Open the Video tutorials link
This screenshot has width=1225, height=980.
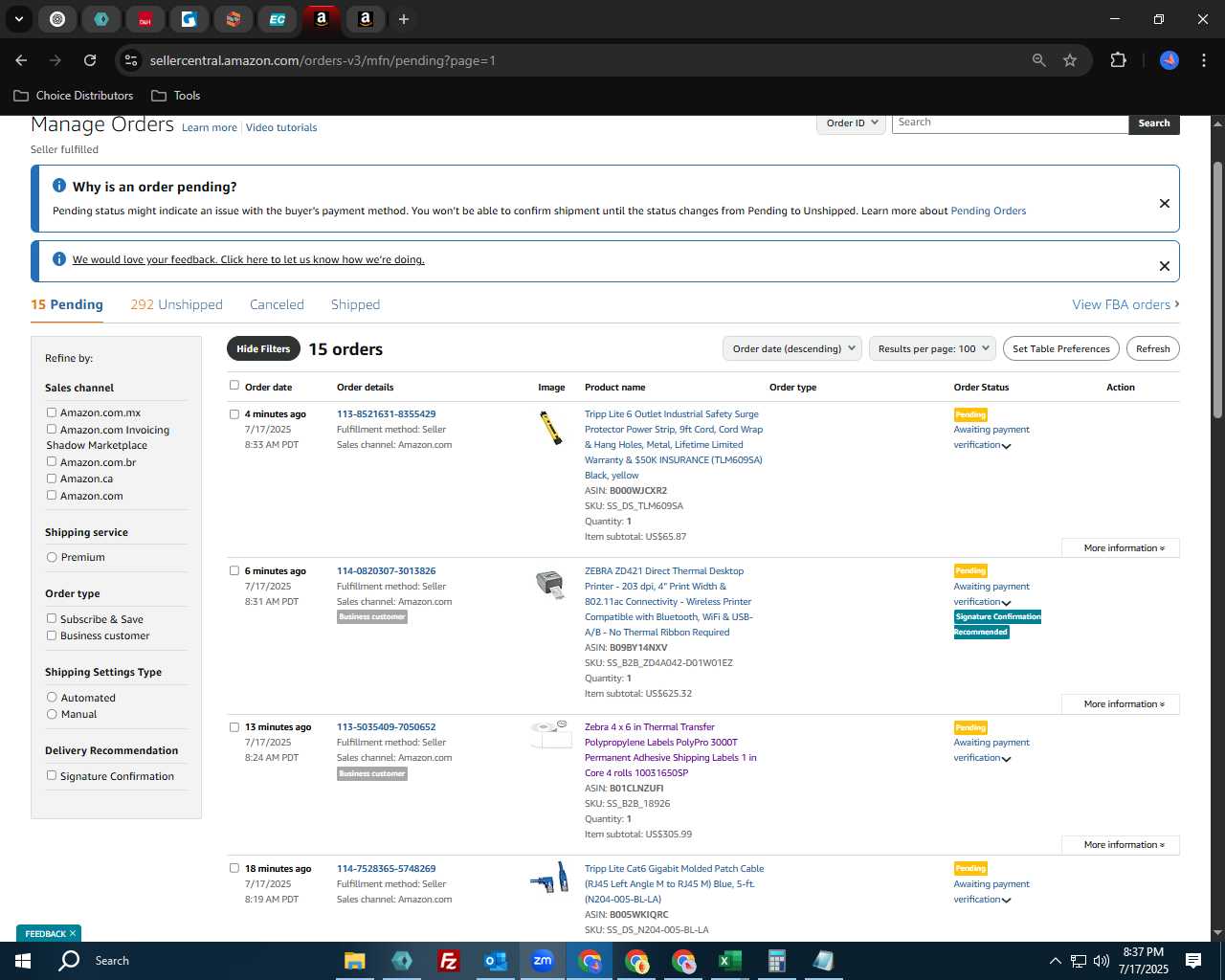[281, 127]
